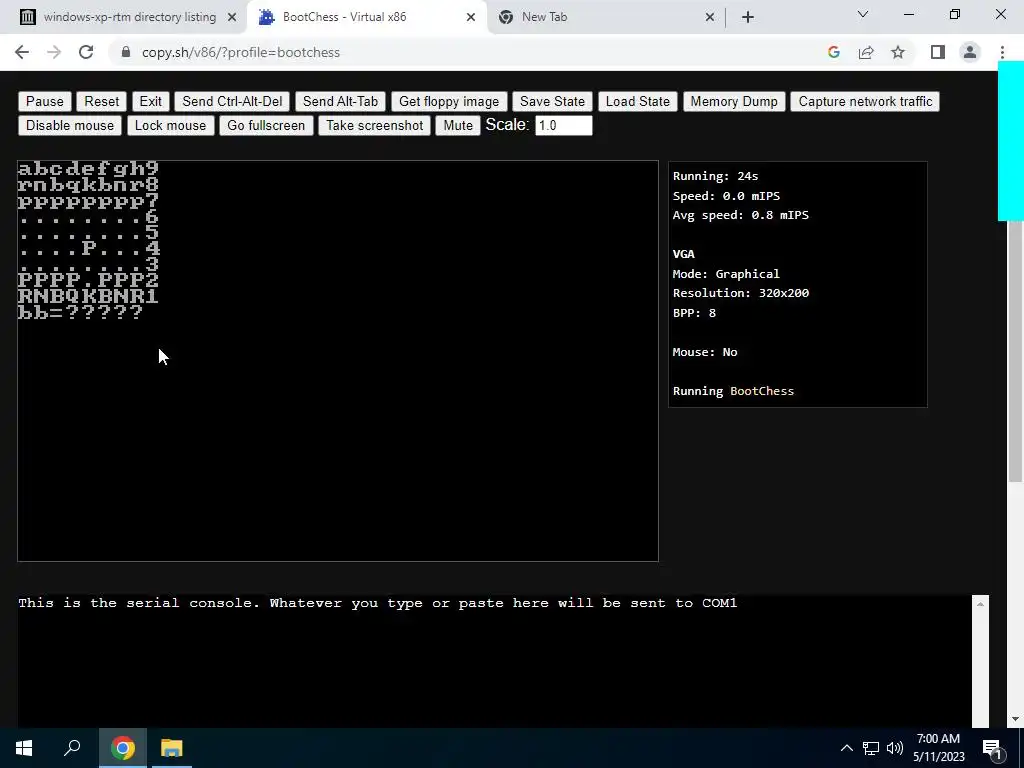Click serial console scroll up arrow
The height and width of the screenshot is (768, 1024).
click(980, 604)
